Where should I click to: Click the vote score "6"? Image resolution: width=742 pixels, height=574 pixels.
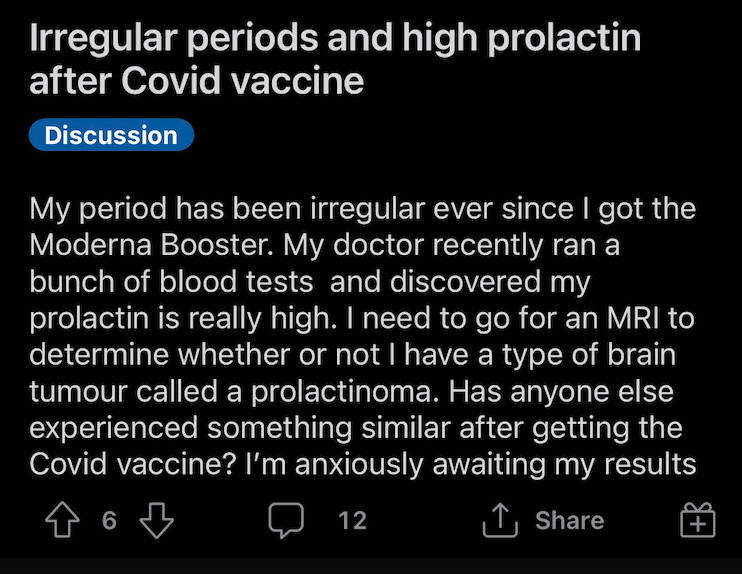point(109,521)
